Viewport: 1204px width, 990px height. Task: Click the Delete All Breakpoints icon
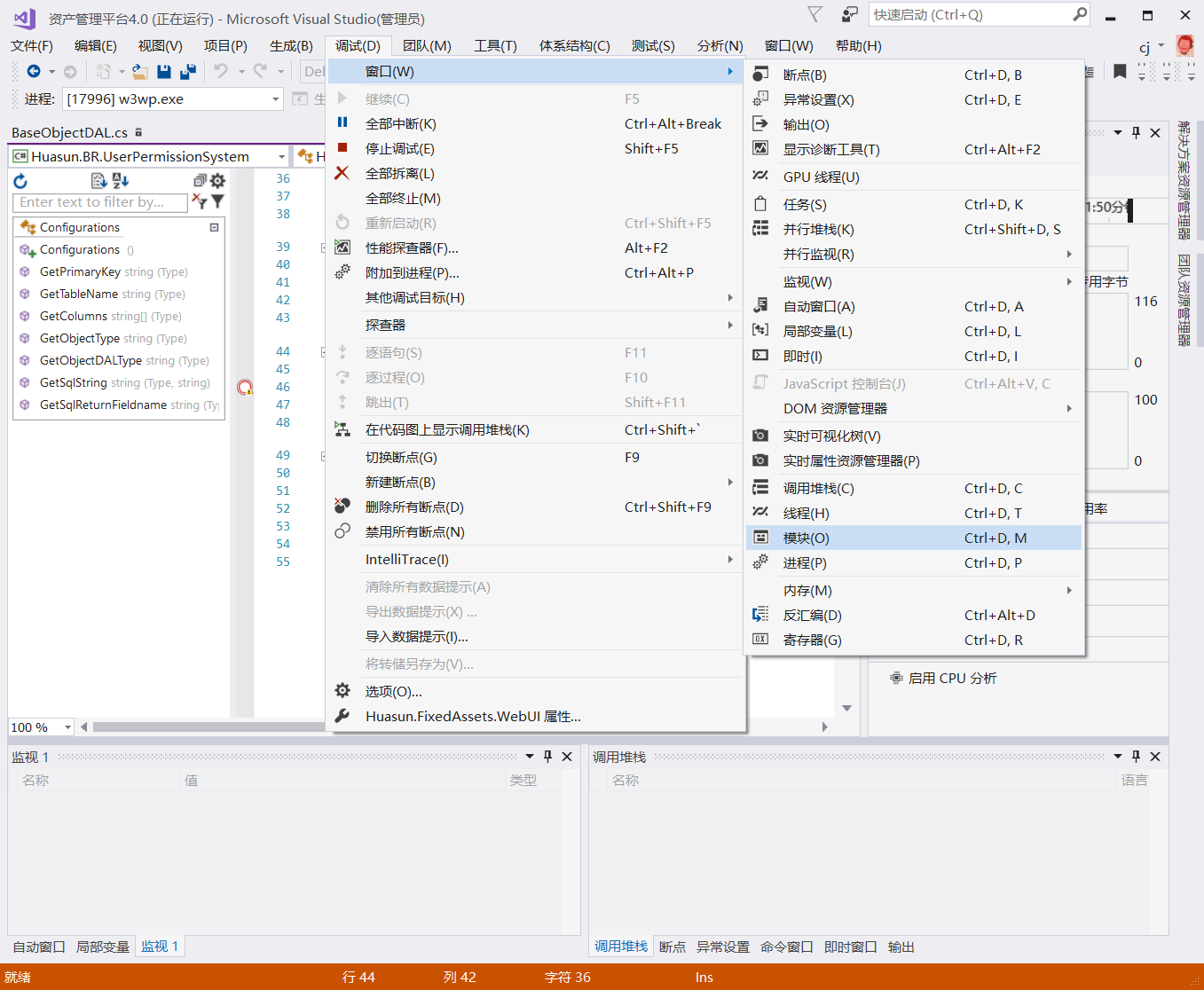pyautogui.click(x=342, y=507)
